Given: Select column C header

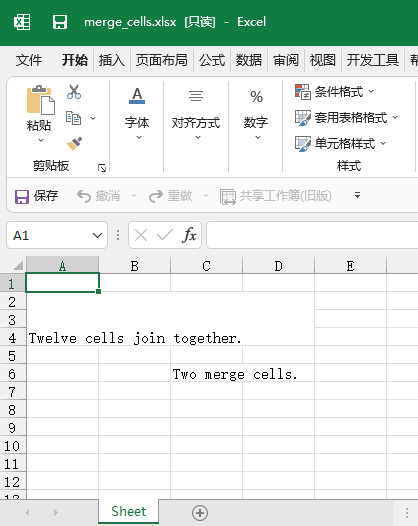Looking at the screenshot, I should (206, 265).
